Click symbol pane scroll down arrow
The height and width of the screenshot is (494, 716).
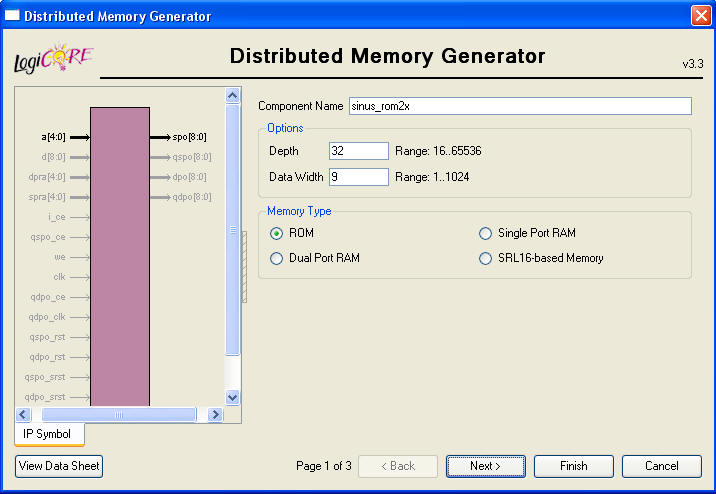pyautogui.click(x=232, y=397)
